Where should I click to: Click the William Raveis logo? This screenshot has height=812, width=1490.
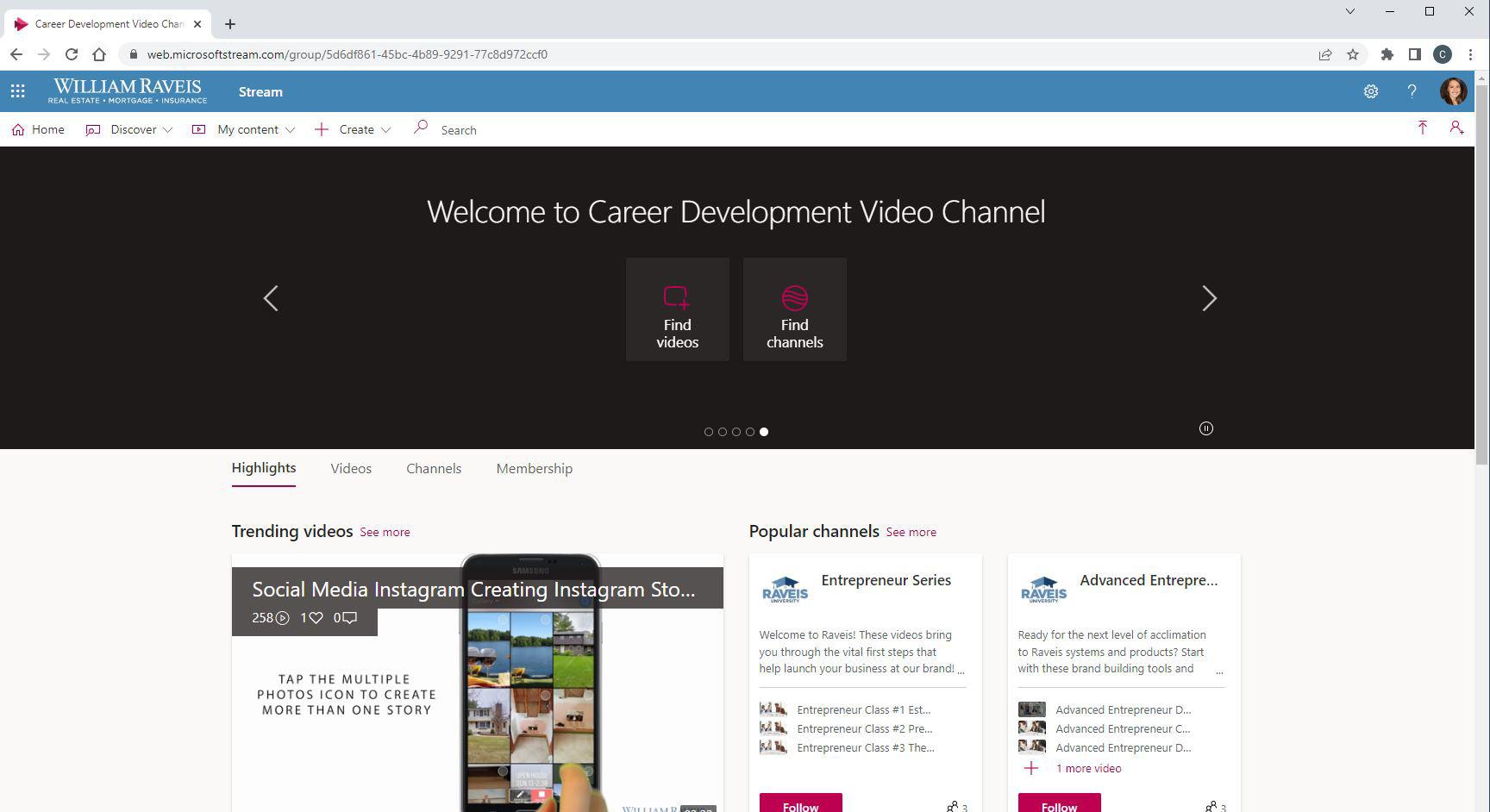[127, 91]
